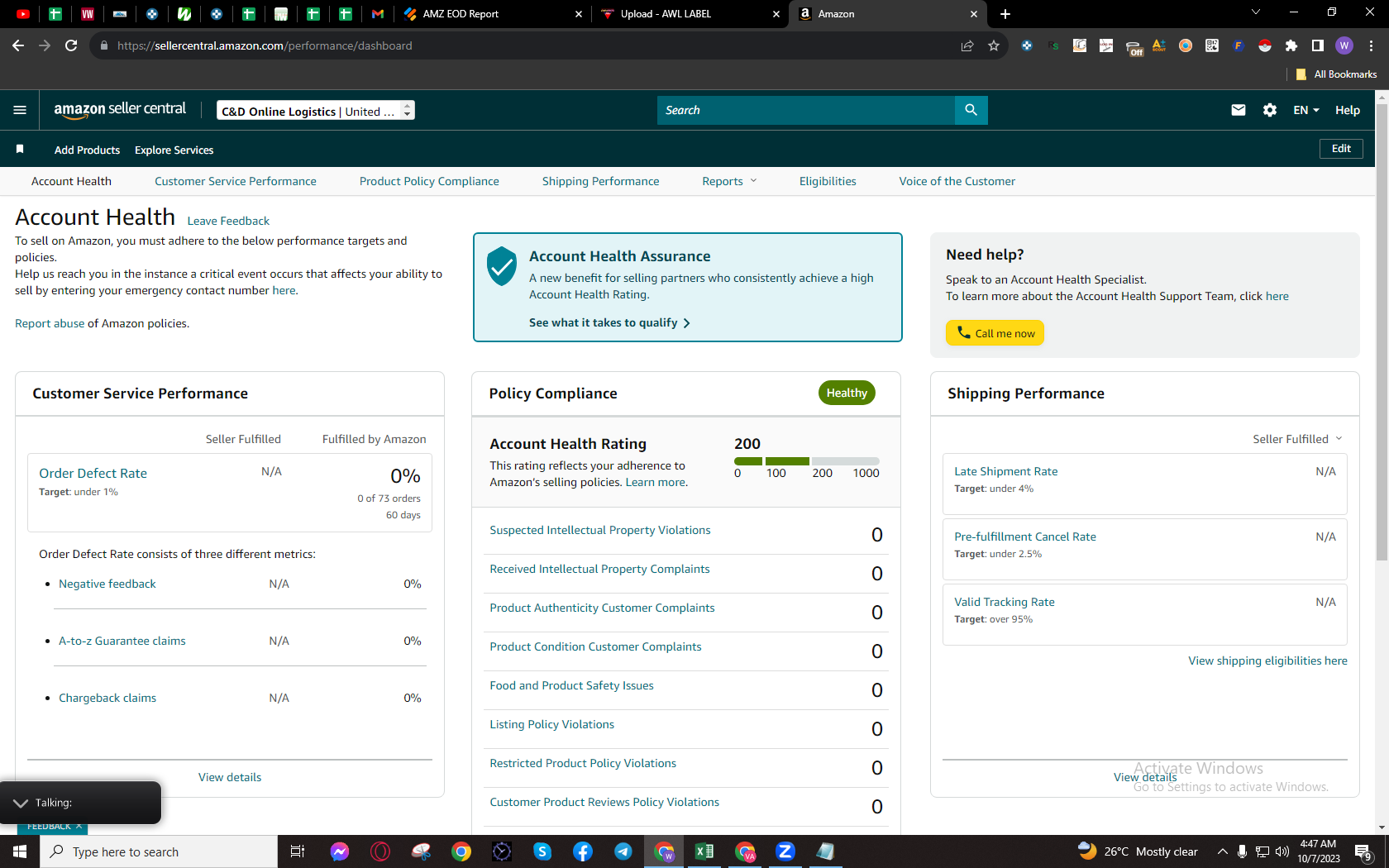Viewport: 1389px width, 868px height.
Task: Show hidden system tray icons
Action: [1222, 851]
